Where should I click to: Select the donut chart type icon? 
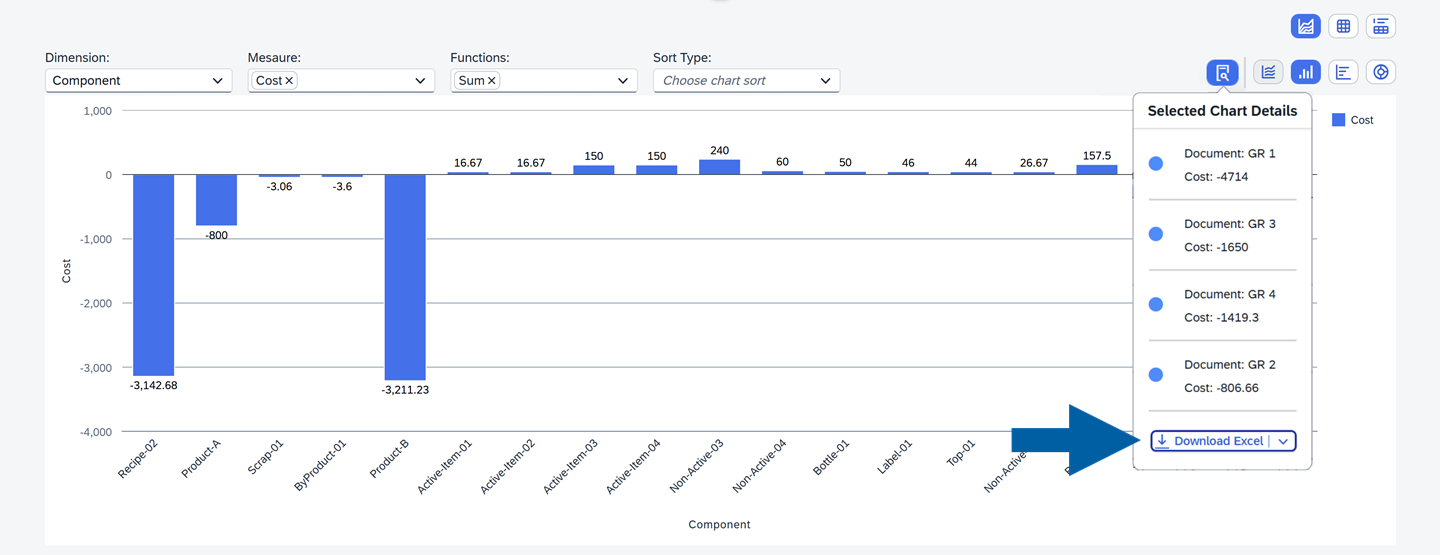tap(1381, 72)
